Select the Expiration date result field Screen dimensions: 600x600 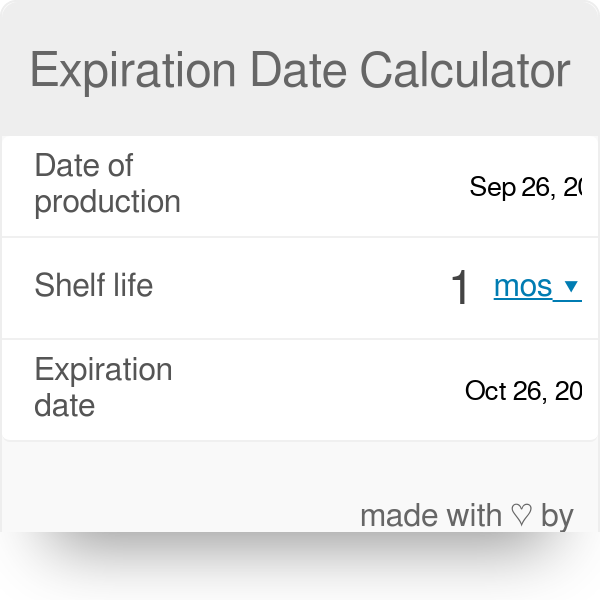tap(522, 390)
